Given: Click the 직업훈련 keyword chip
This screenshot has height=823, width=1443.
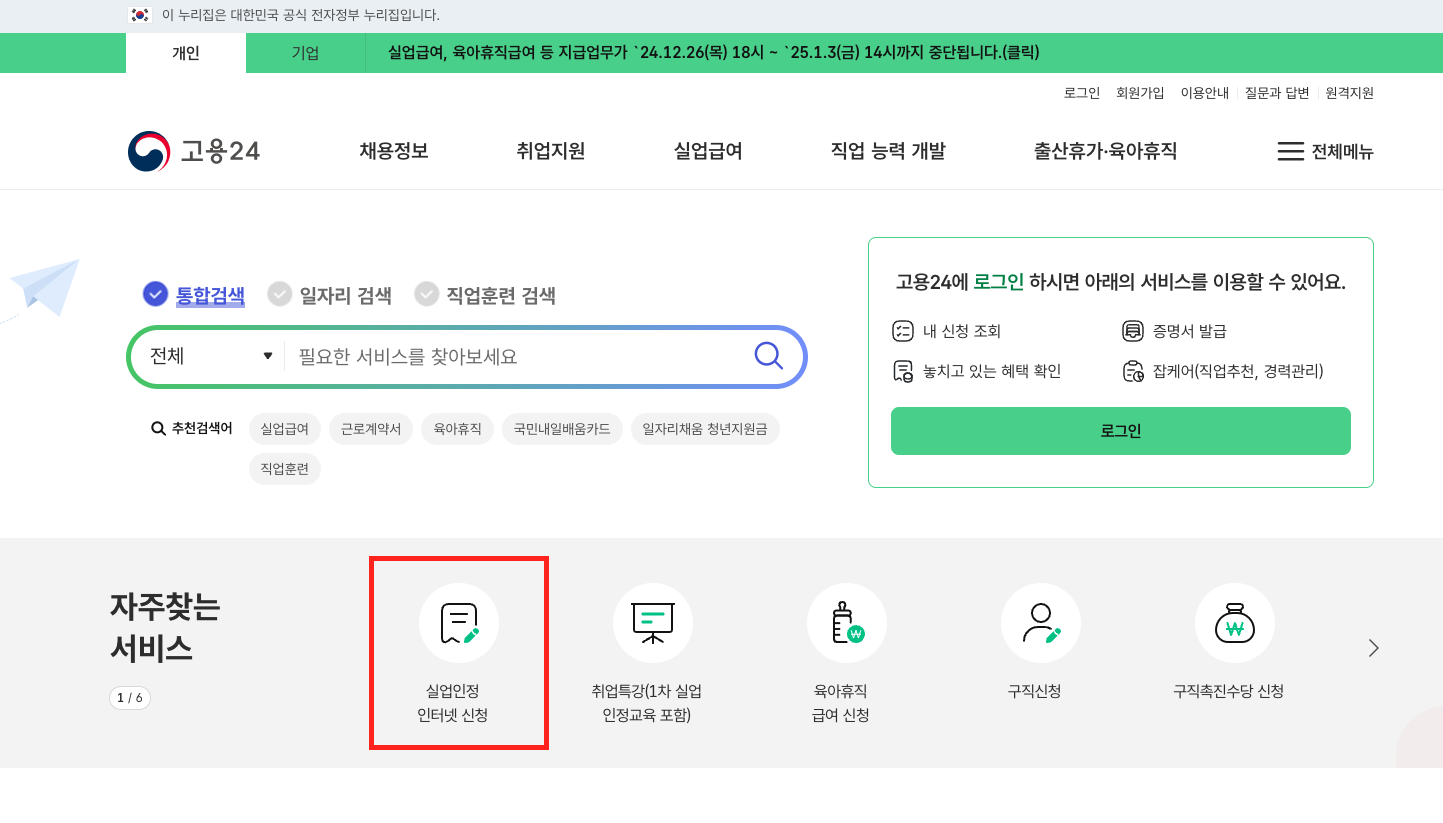Looking at the screenshot, I should pyautogui.click(x=285, y=469).
